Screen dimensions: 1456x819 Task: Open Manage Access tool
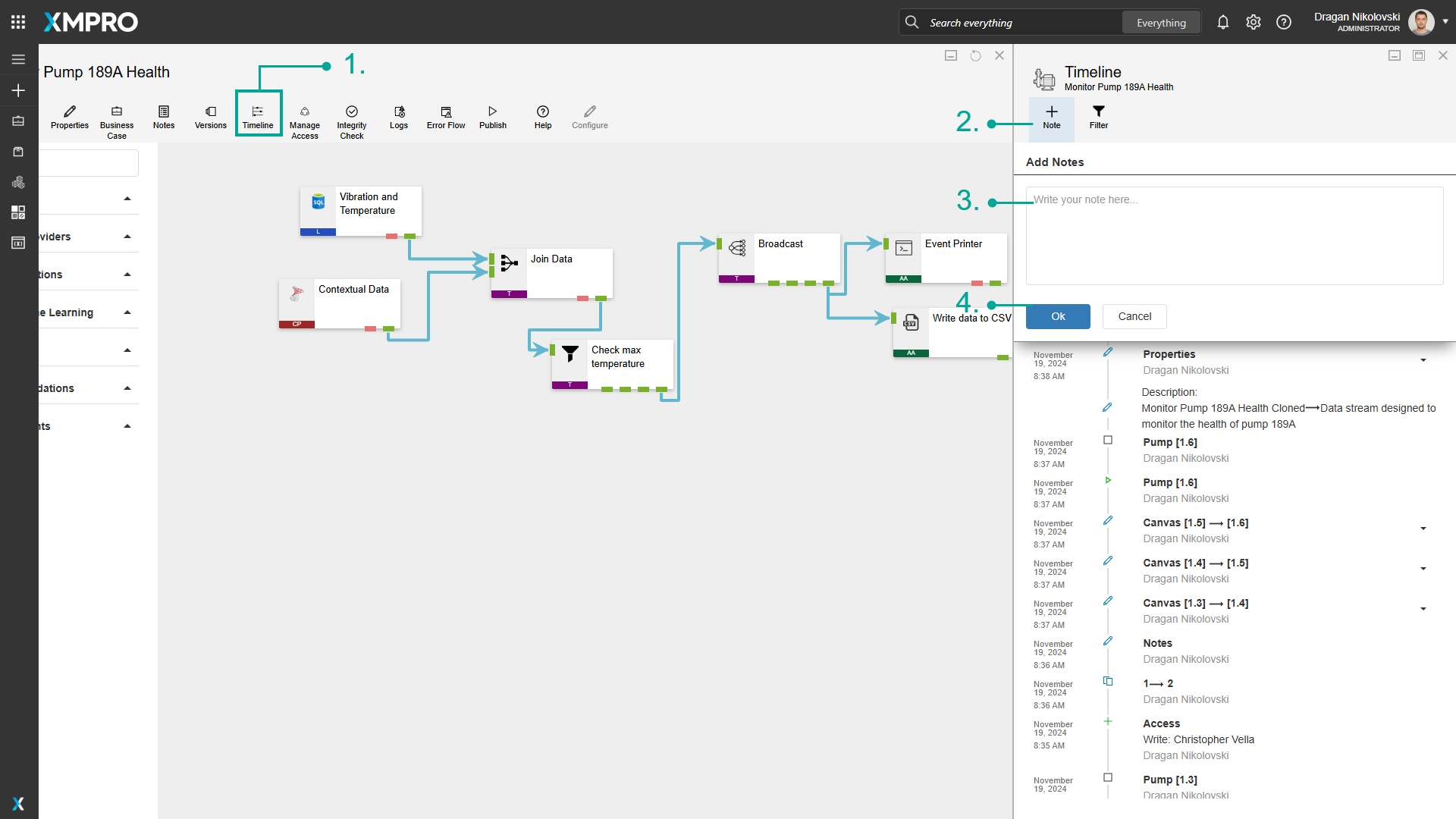[304, 115]
